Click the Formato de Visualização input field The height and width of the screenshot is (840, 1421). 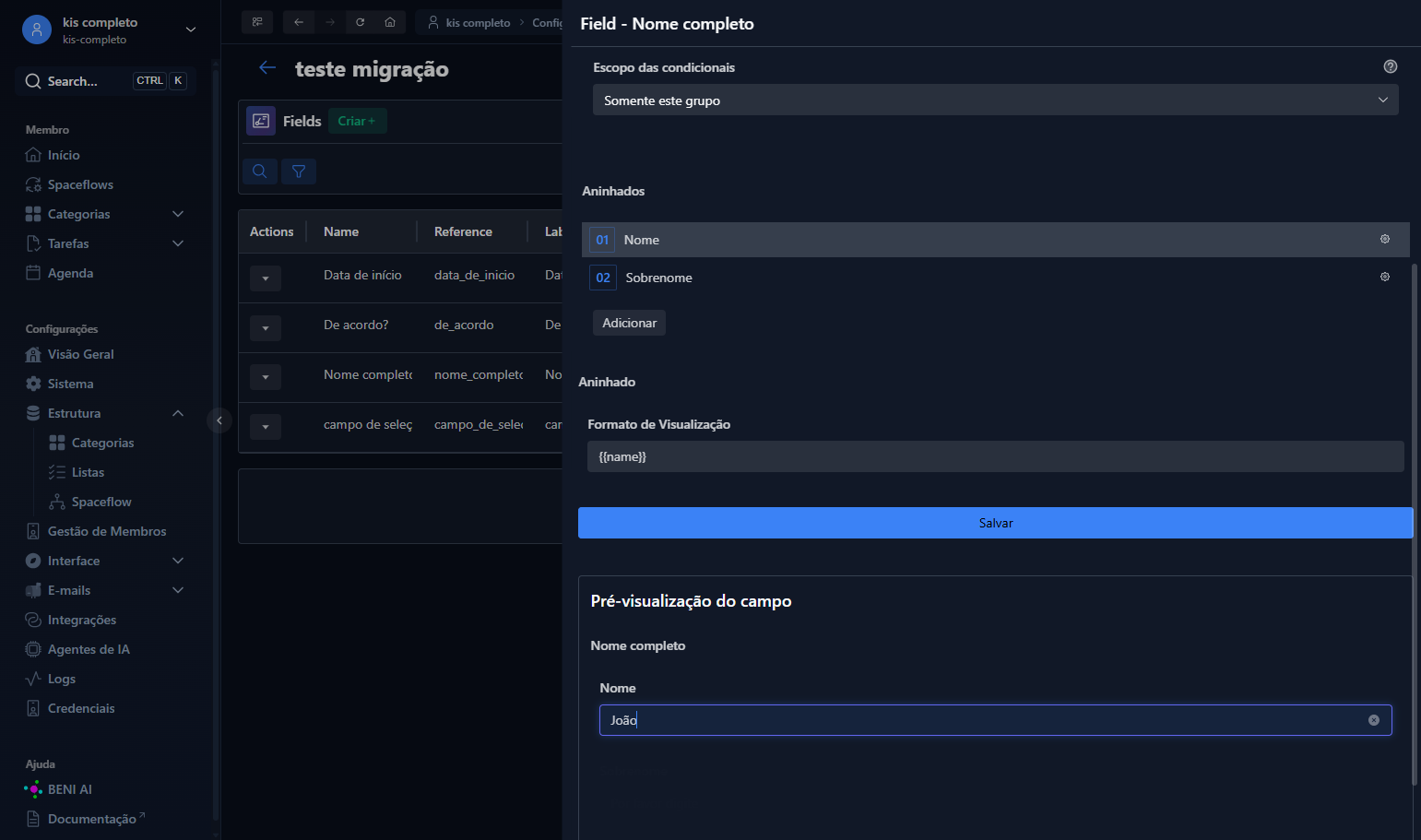[x=995, y=456]
